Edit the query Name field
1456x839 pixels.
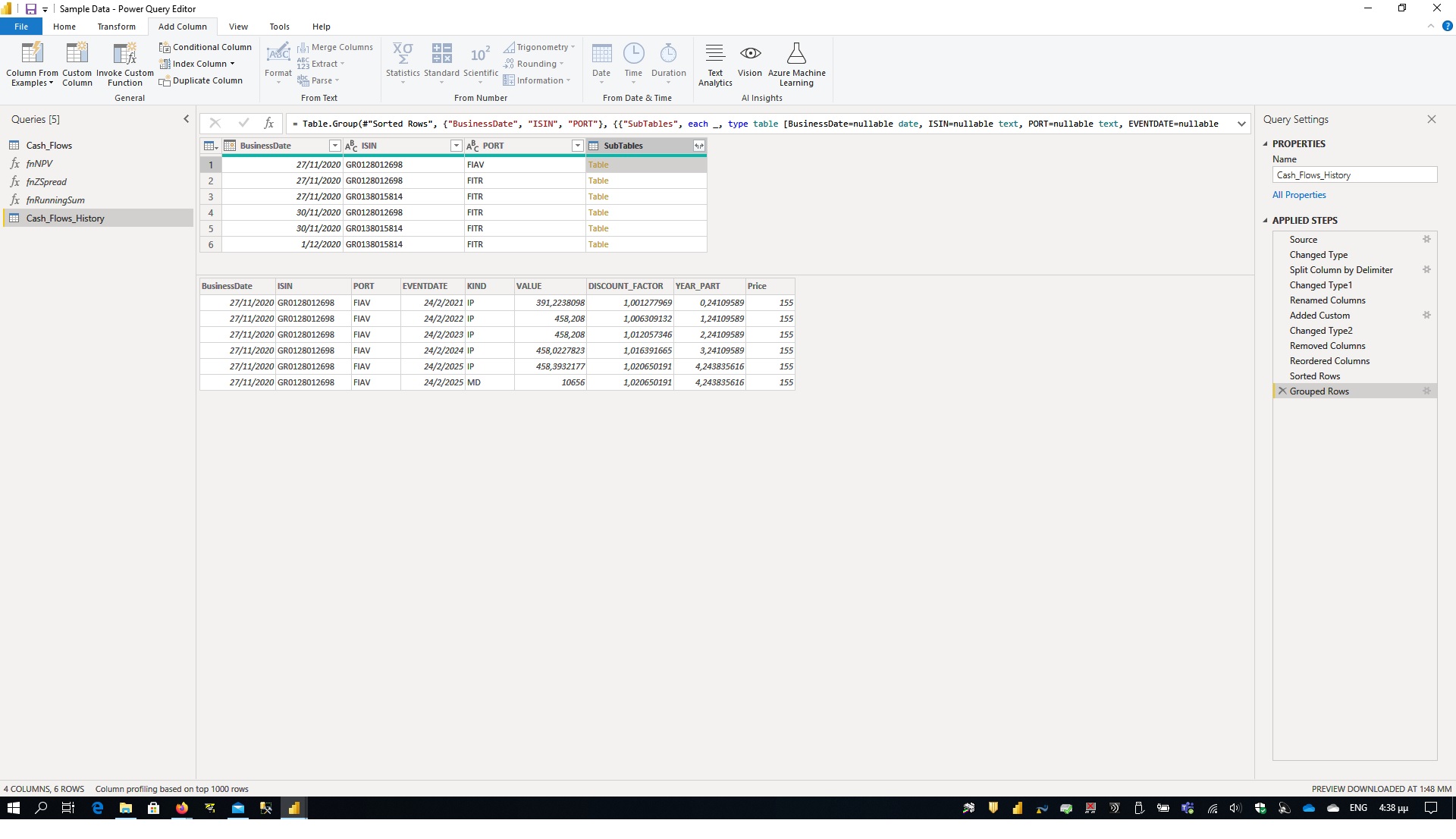tap(1354, 175)
